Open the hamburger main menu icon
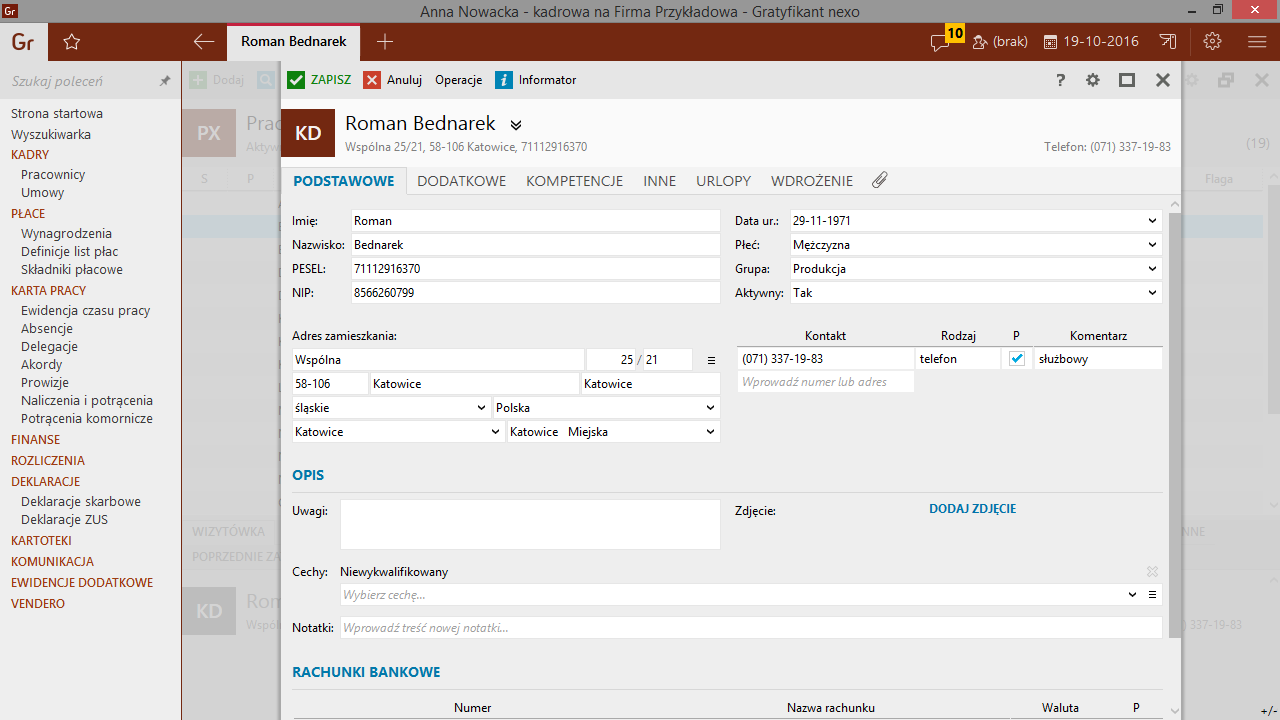Viewport: 1280px width, 720px height. click(x=1257, y=42)
